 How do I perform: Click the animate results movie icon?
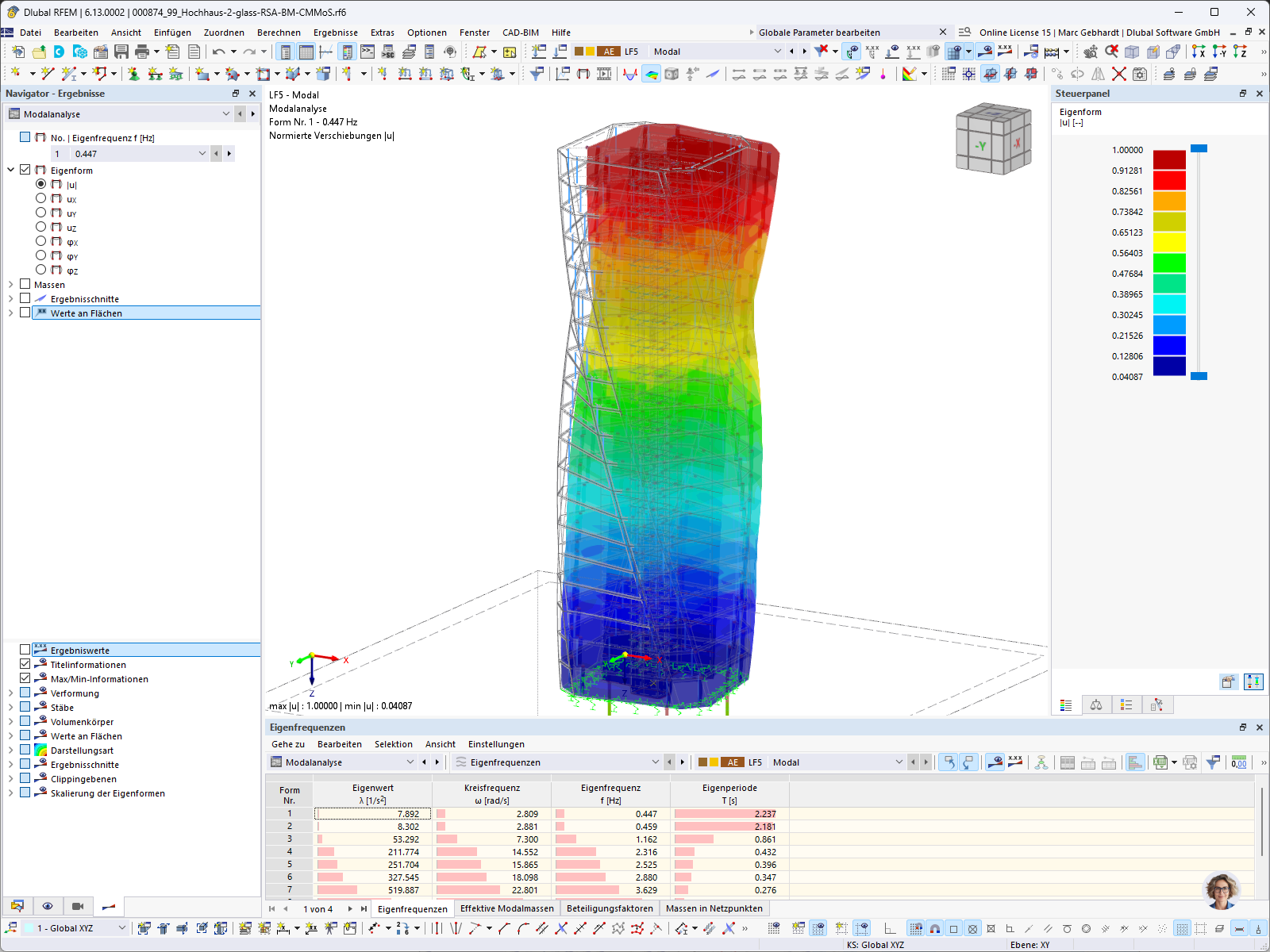coord(77,906)
